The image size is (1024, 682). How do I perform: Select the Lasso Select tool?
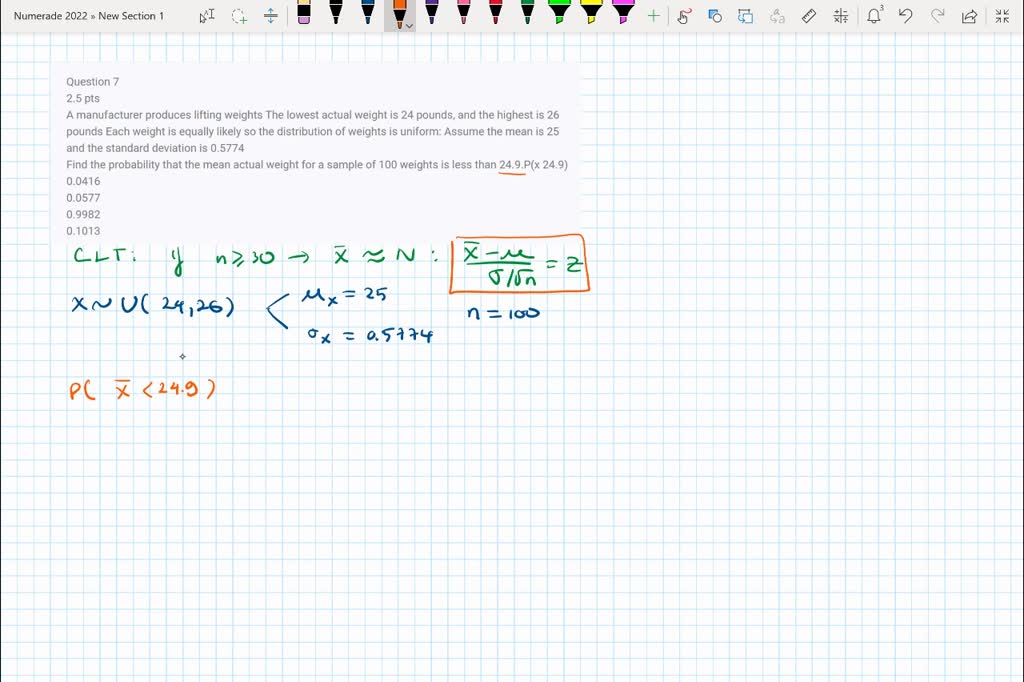point(239,16)
